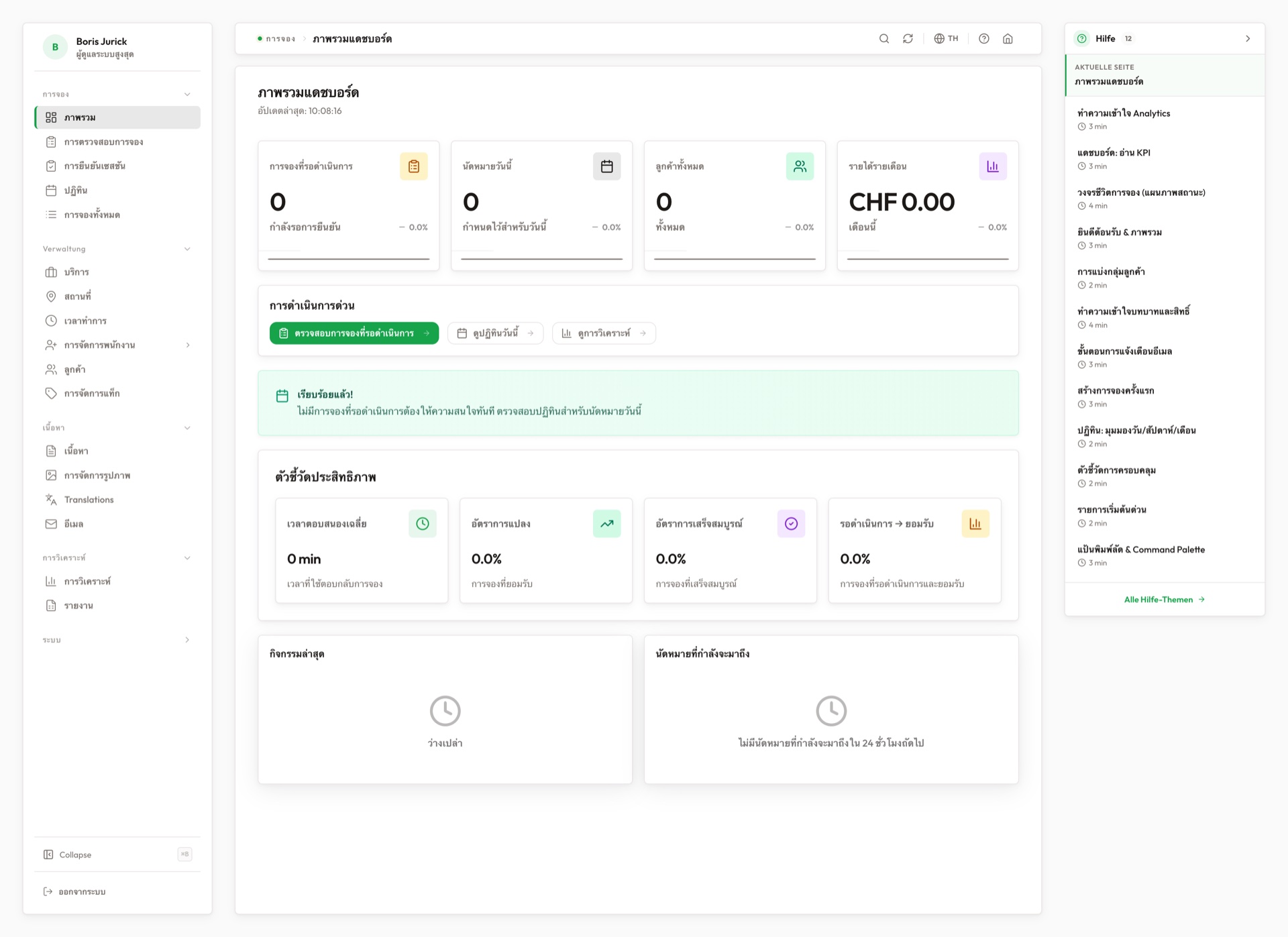Image resolution: width=1288 pixels, height=937 pixels.
Task: Click the green ตรวจสอบการจองที่รอดำเนินการ button
Action: pyautogui.click(x=354, y=333)
